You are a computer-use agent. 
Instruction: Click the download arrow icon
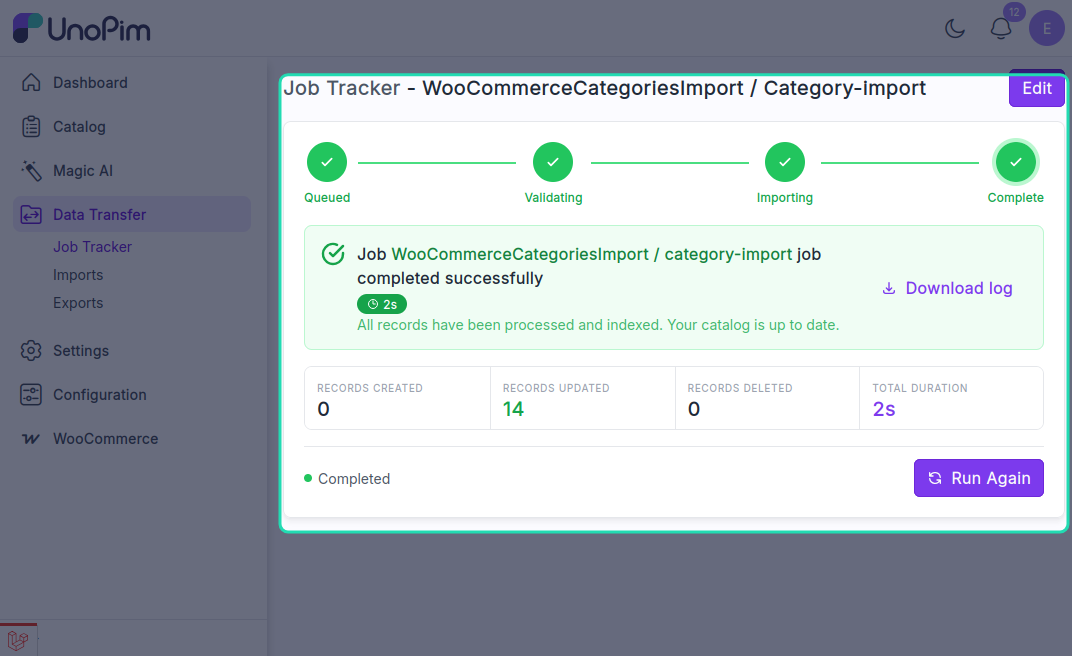click(x=889, y=288)
